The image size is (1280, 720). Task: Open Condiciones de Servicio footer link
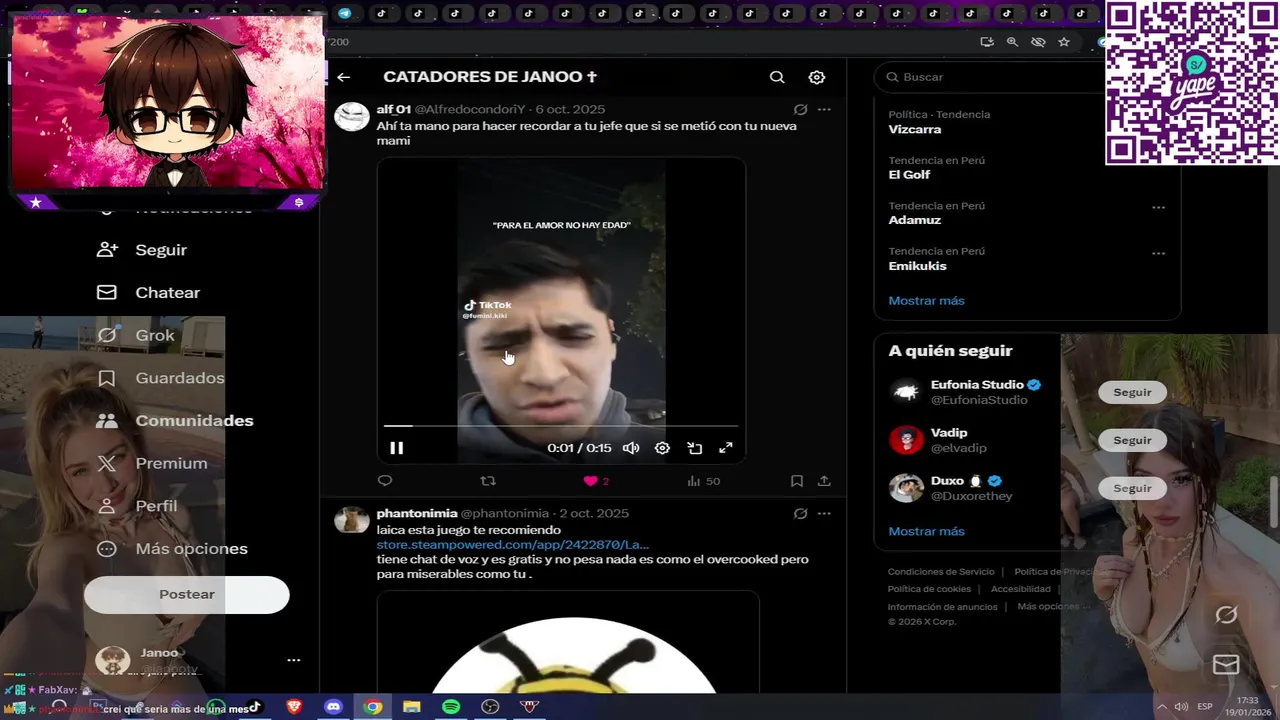pos(941,572)
